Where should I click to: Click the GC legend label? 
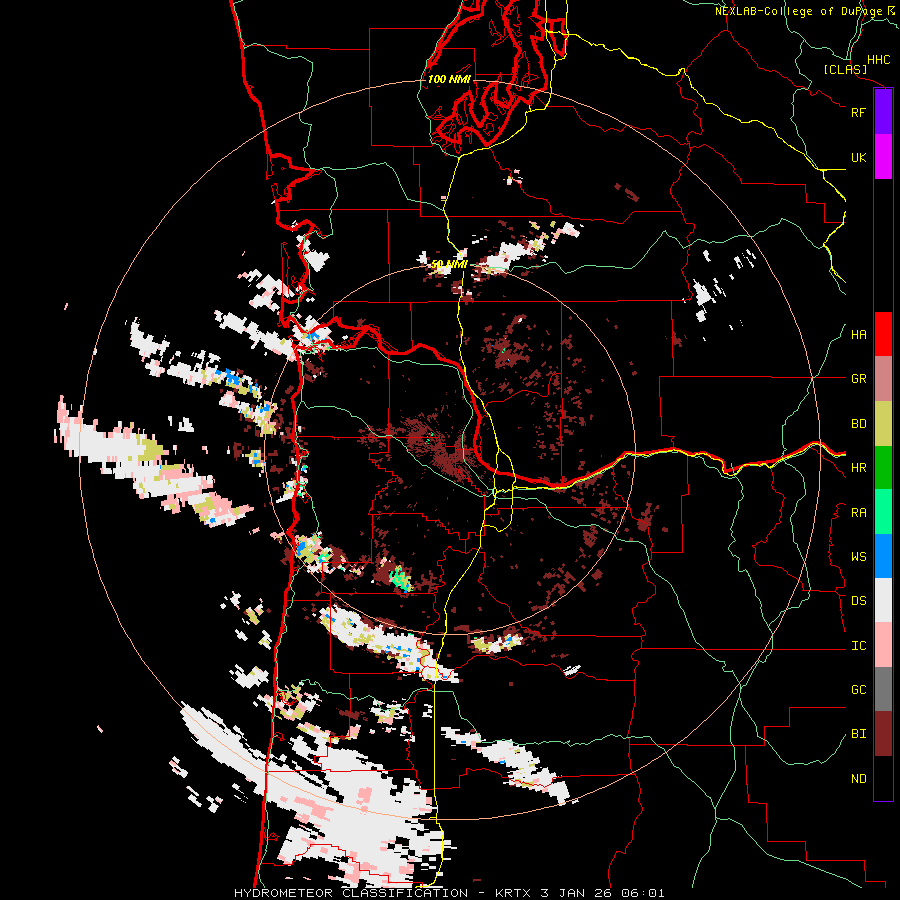coord(858,690)
